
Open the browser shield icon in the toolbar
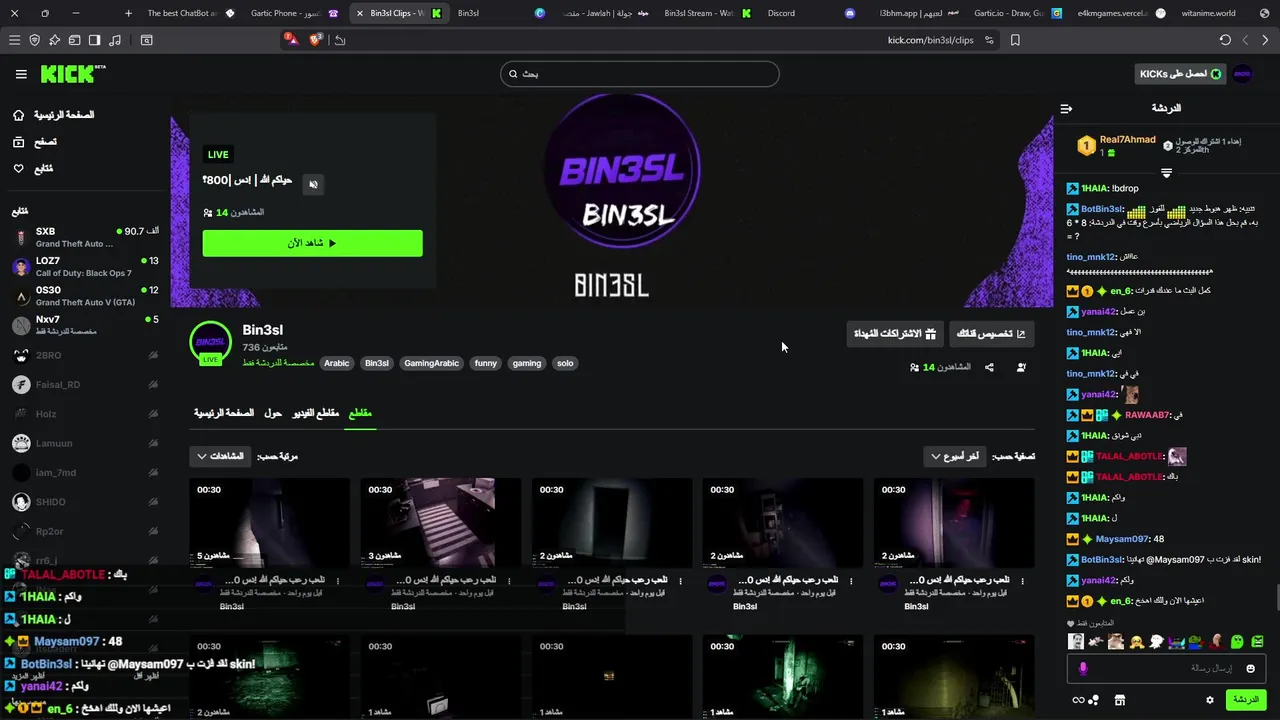tap(35, 40)
